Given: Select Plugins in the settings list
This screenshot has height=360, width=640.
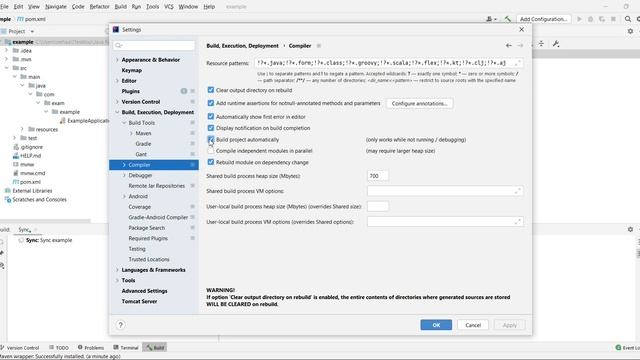Looking at the screenshot, I should click(x=131, y=91).
